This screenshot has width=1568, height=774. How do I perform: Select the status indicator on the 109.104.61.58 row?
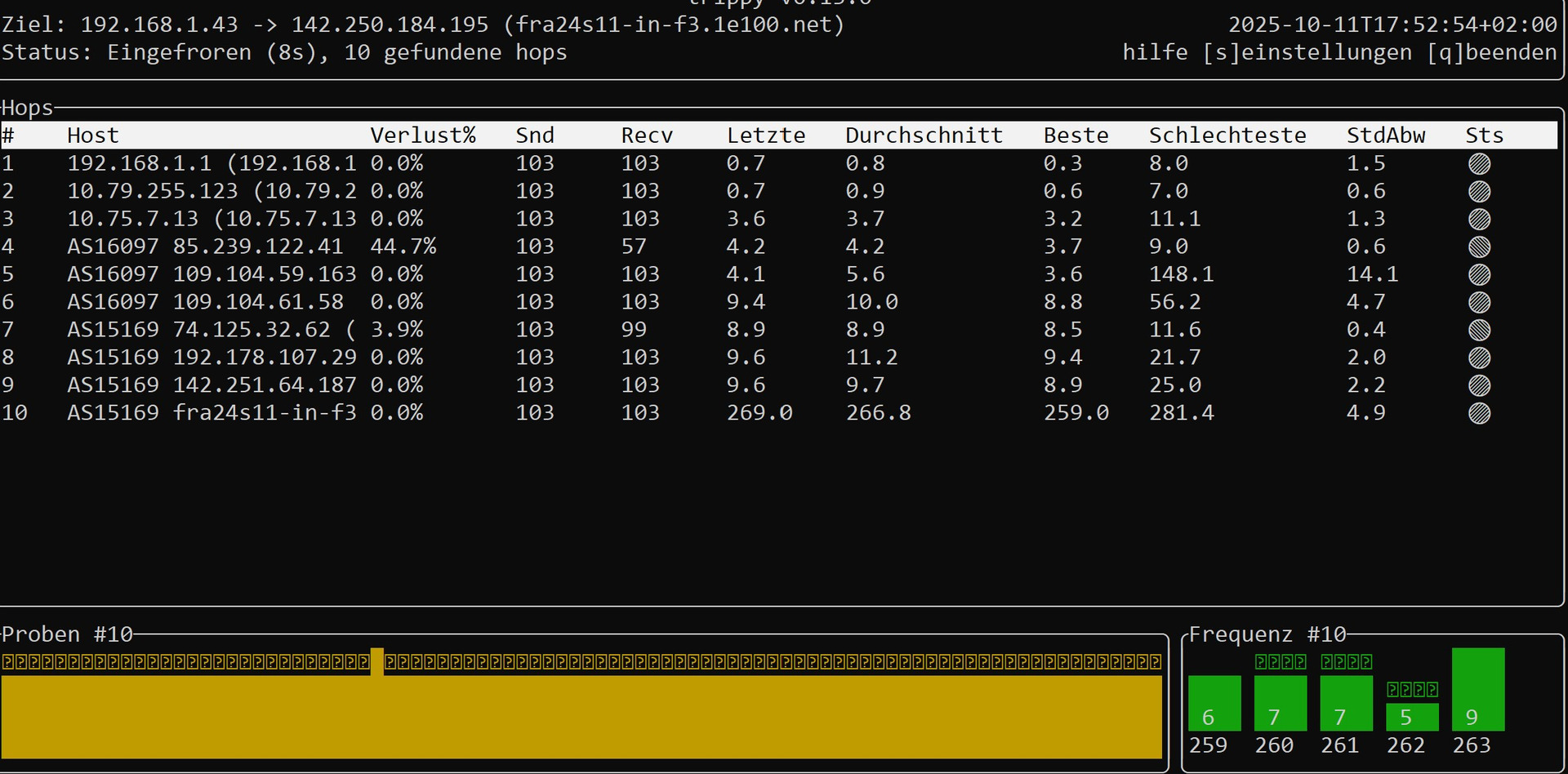pyautogui.click(x=1479, y=303)
